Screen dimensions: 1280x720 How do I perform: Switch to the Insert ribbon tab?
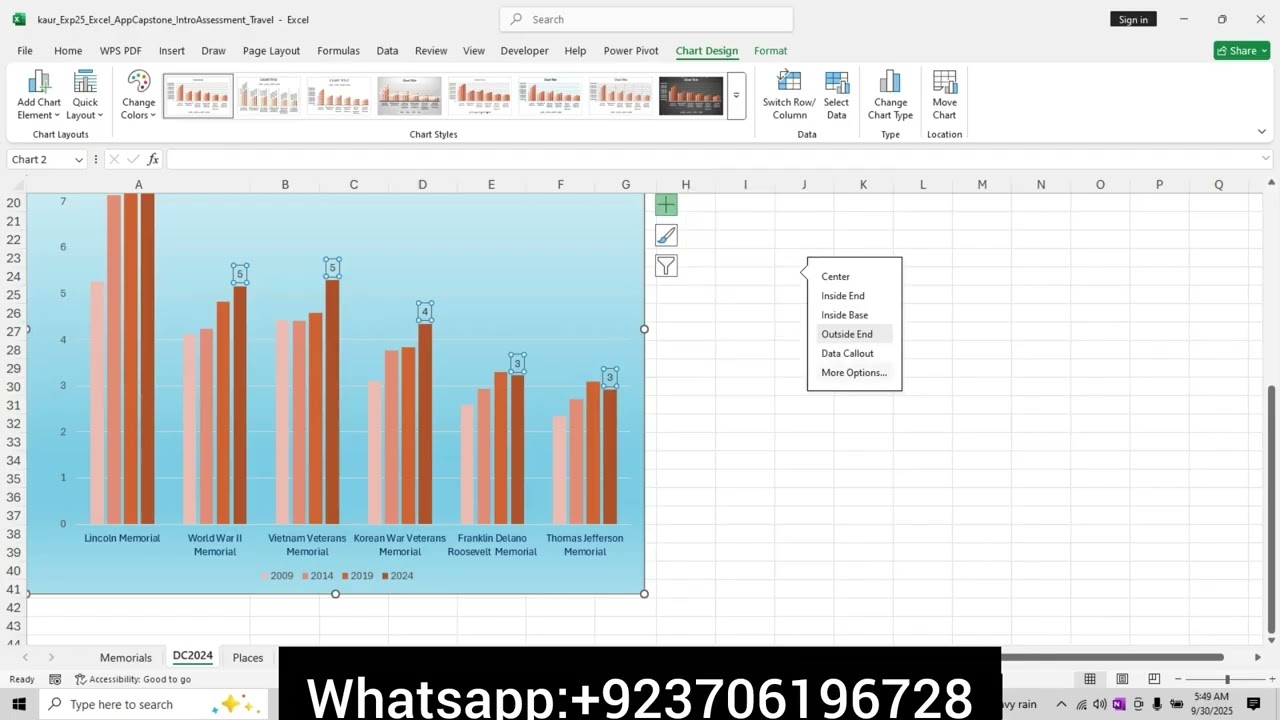tap(171, 51)
